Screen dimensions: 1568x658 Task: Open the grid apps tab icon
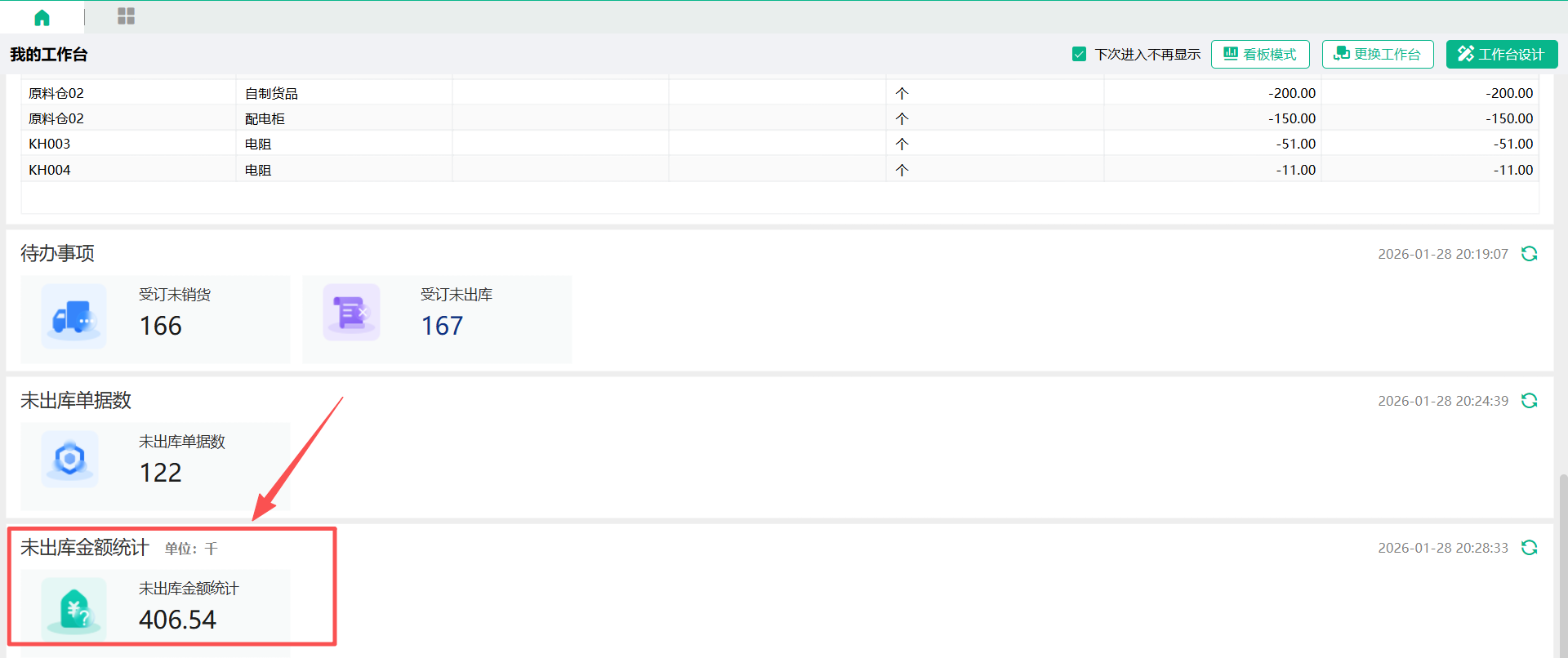pos(126,16)
